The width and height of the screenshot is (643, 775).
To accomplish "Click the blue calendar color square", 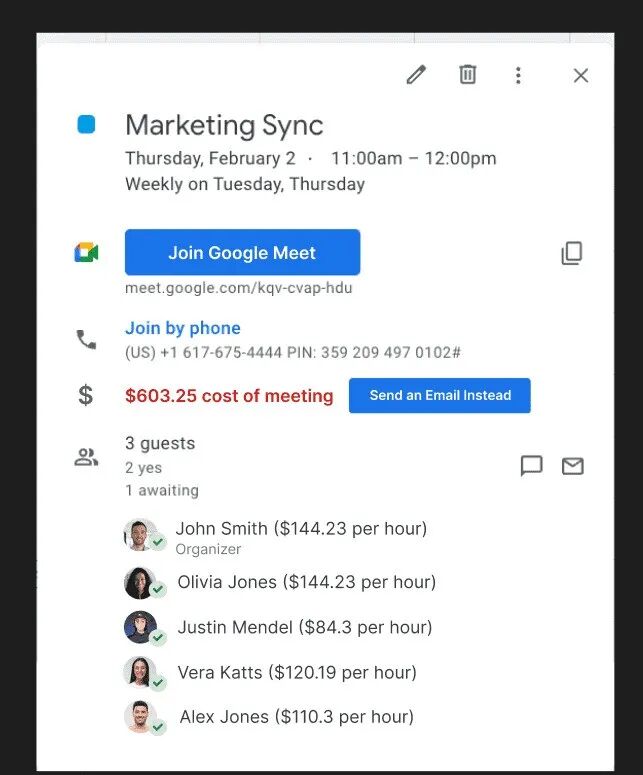I will 86,125.
